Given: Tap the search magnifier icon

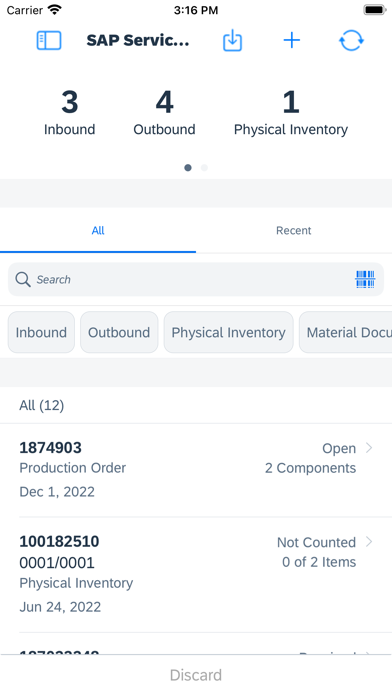Looking at the screenshot, I should [x=23, y=279].
